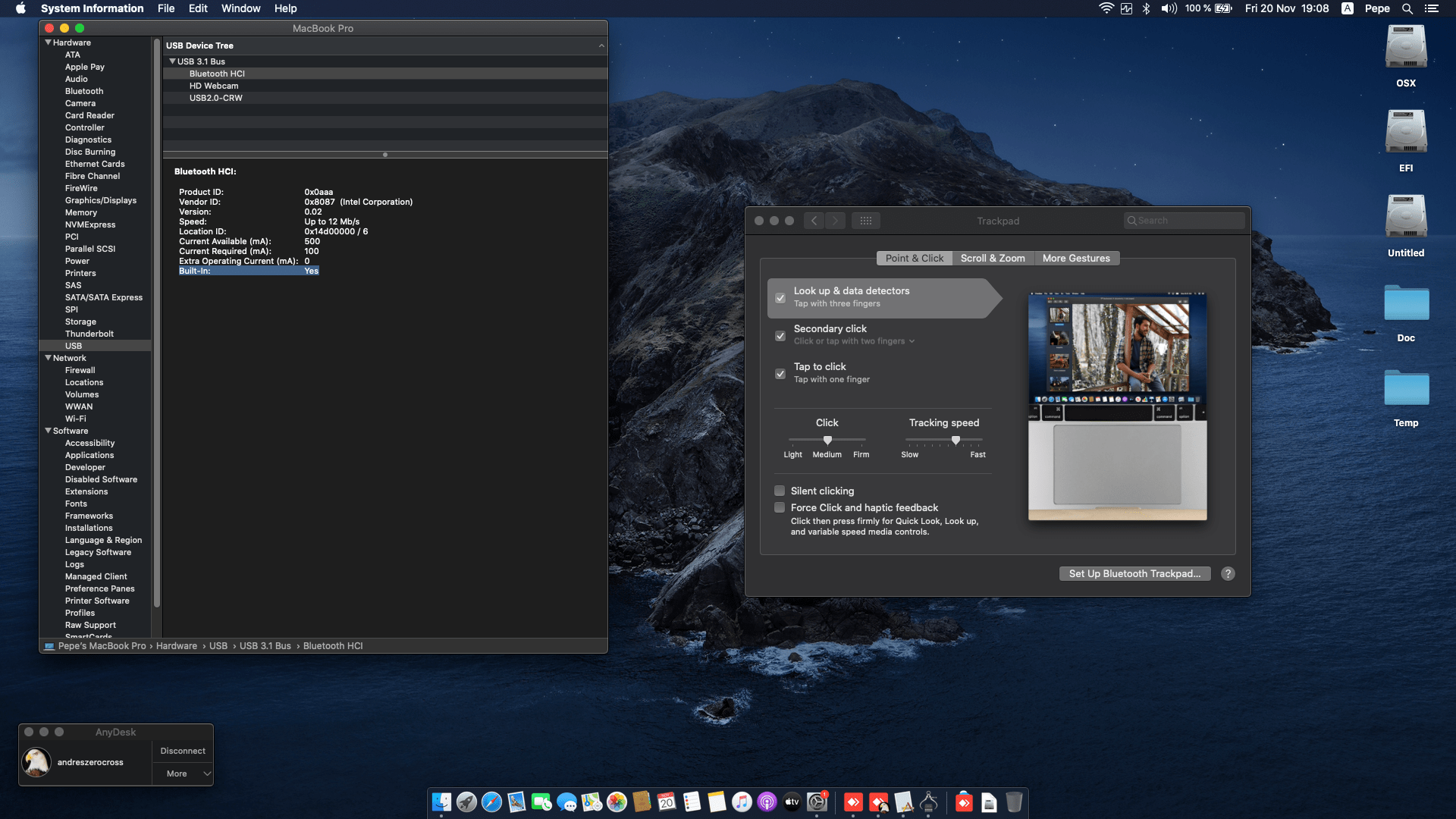Screen dimensions: 1456x819
Task: Launch the Calendar app in the Dock
Action: point(665,802)
